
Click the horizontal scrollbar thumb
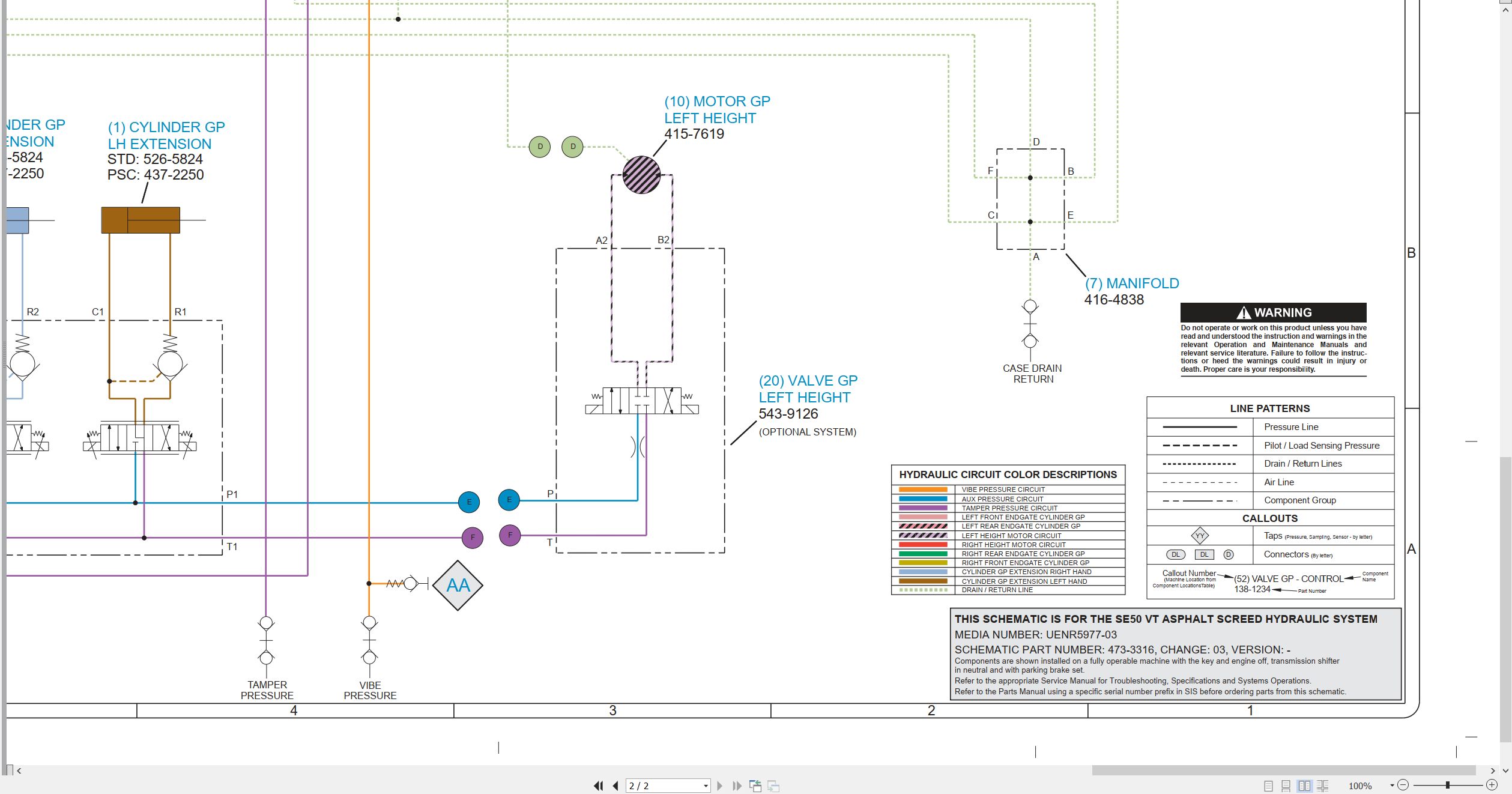pyautogui.click(x=1283, y=770)
